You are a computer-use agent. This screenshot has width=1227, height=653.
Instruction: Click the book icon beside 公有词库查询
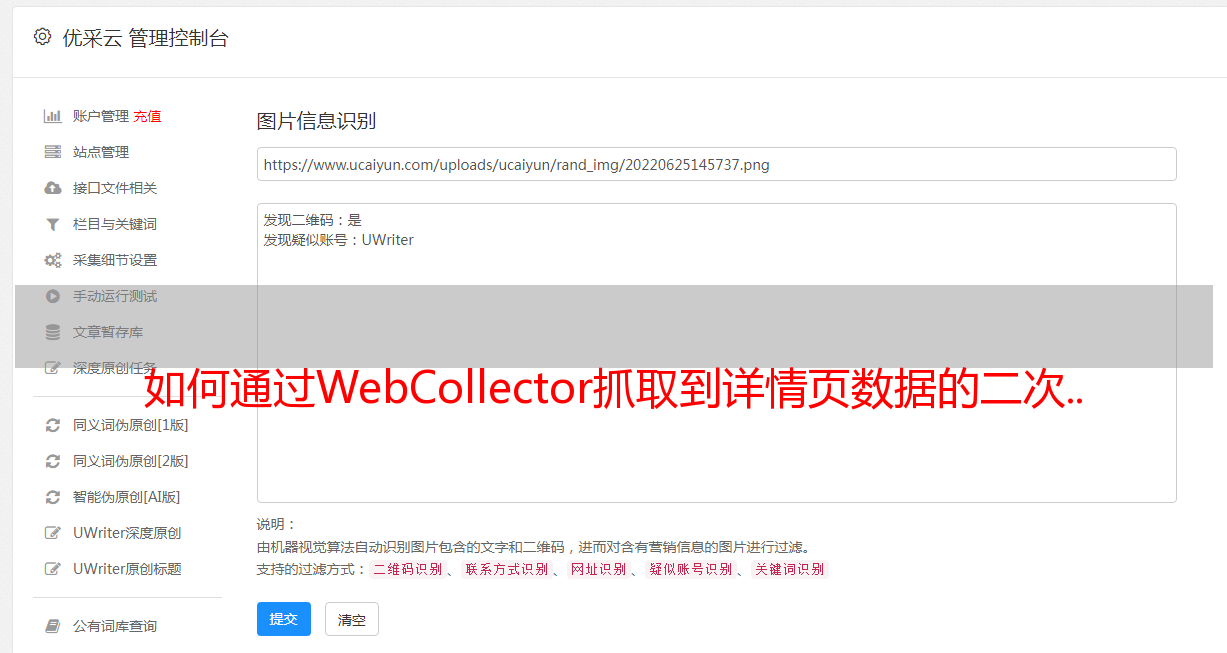click(x=53, y=626)
